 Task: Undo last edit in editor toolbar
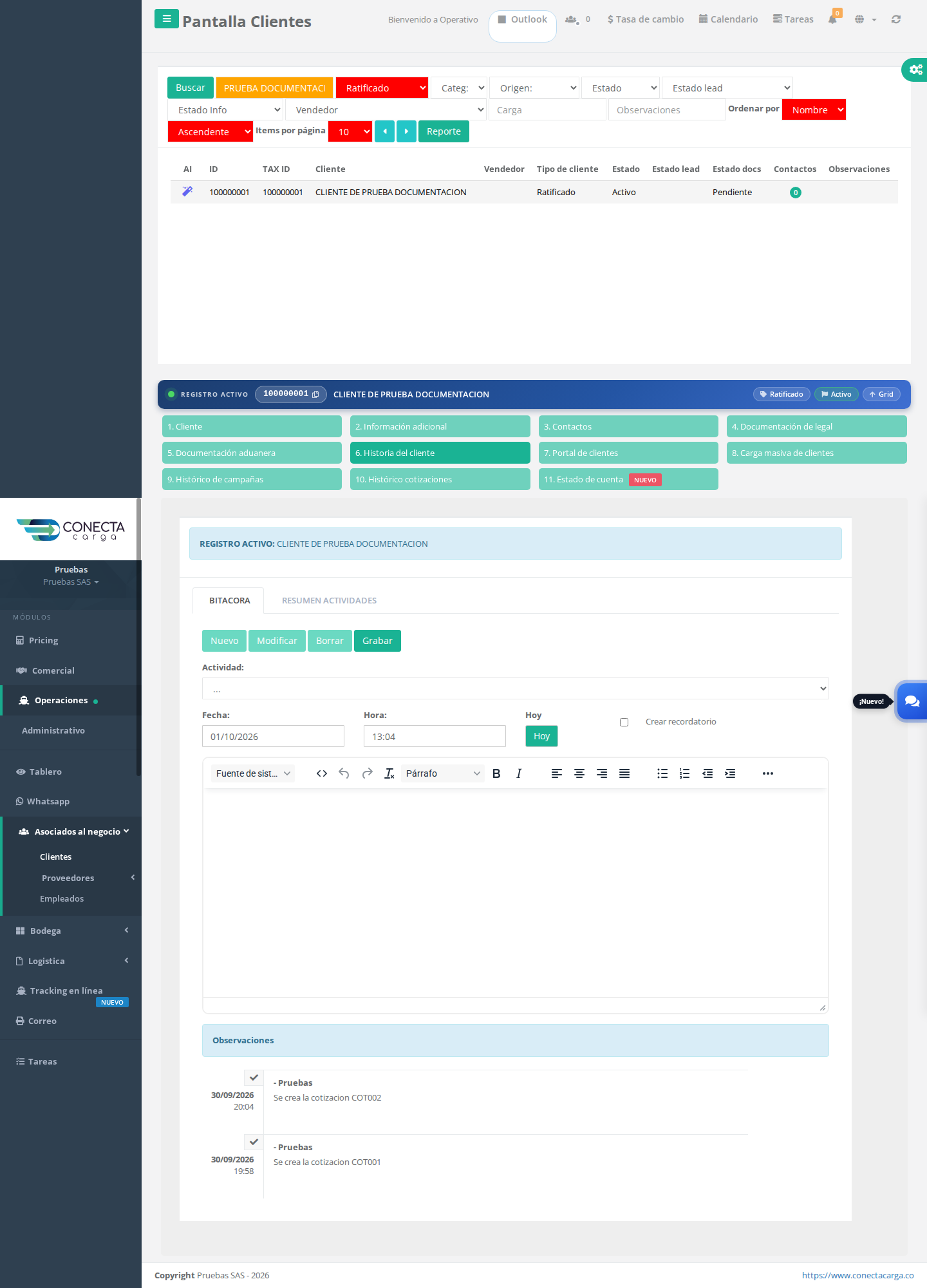344,773
